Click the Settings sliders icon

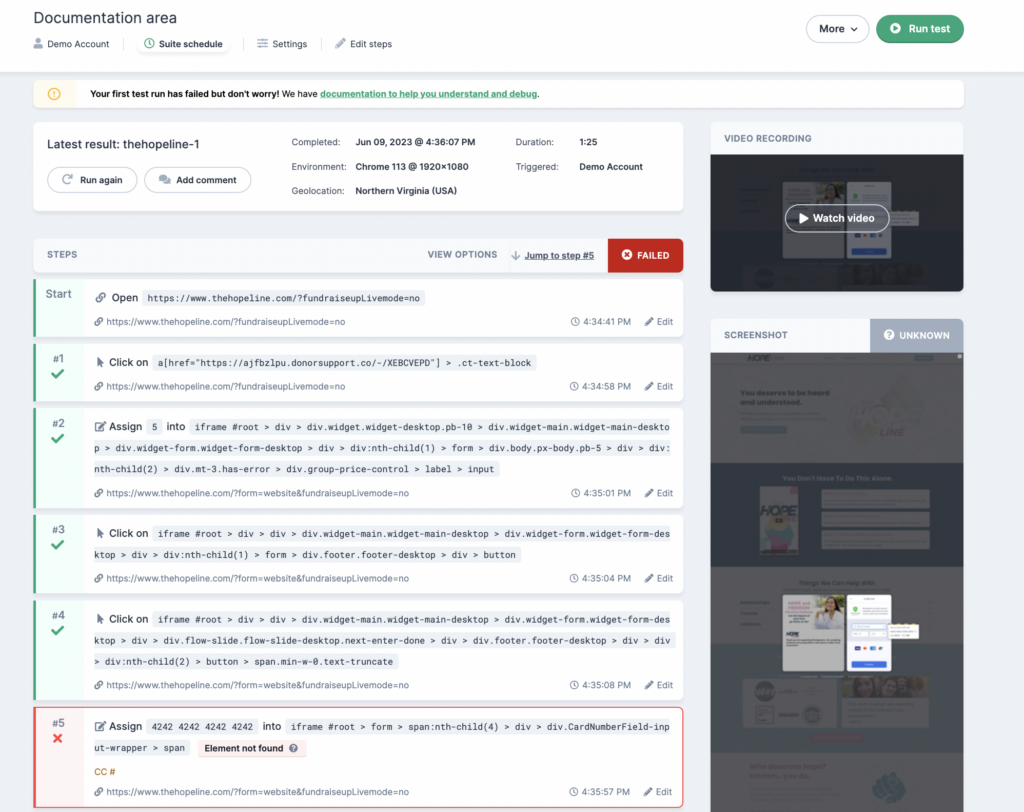tap(263, 43)
